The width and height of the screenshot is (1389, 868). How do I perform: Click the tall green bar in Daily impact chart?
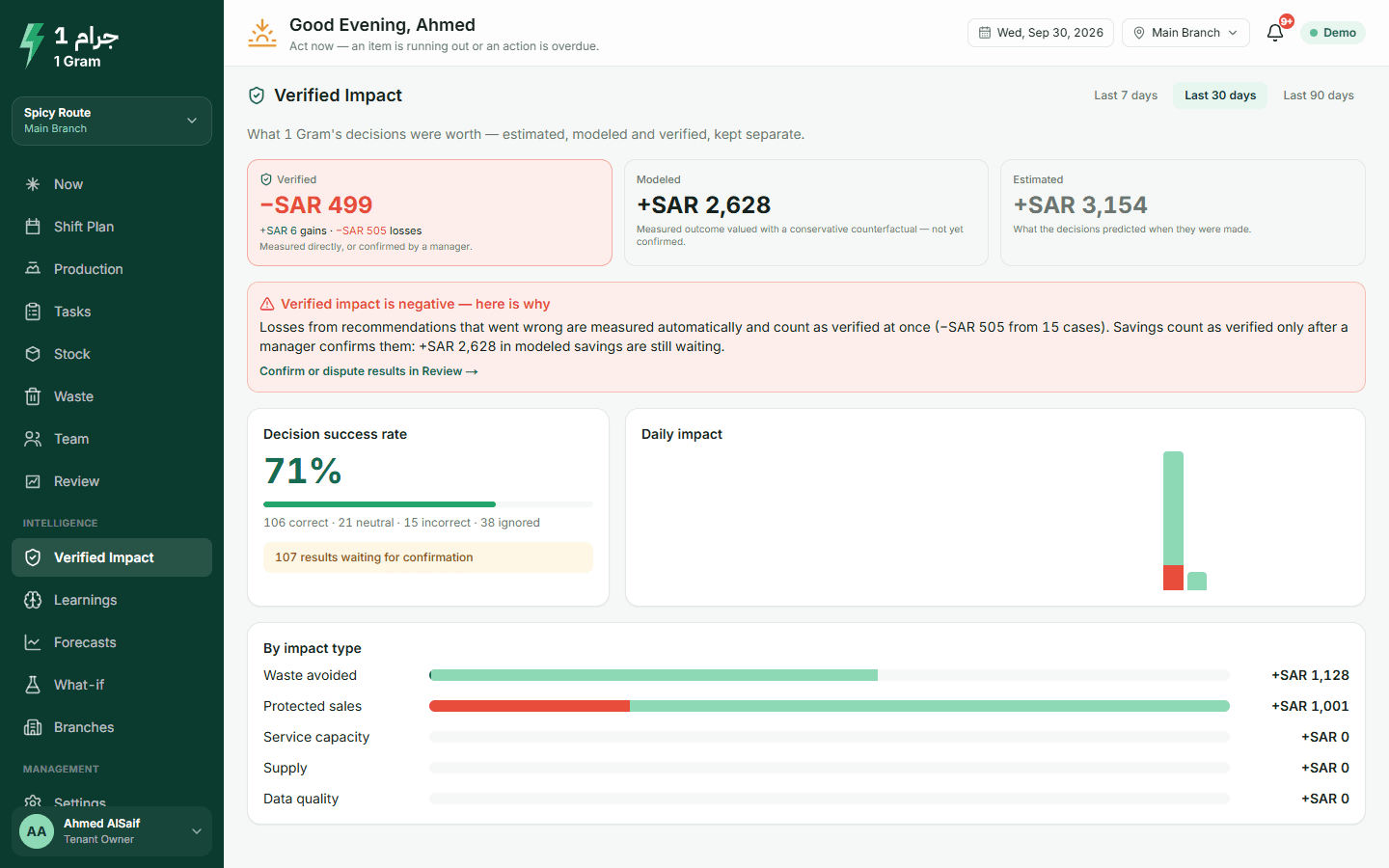[1173, 508]
